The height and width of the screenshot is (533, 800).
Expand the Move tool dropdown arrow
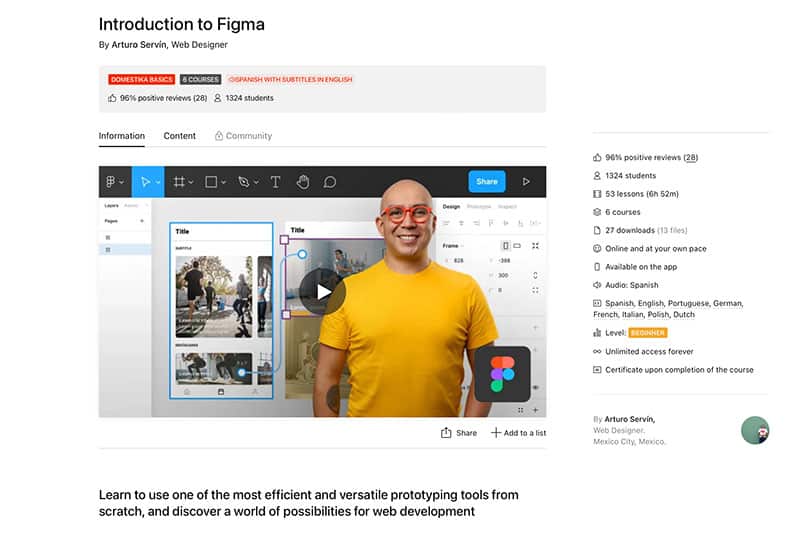158,182
